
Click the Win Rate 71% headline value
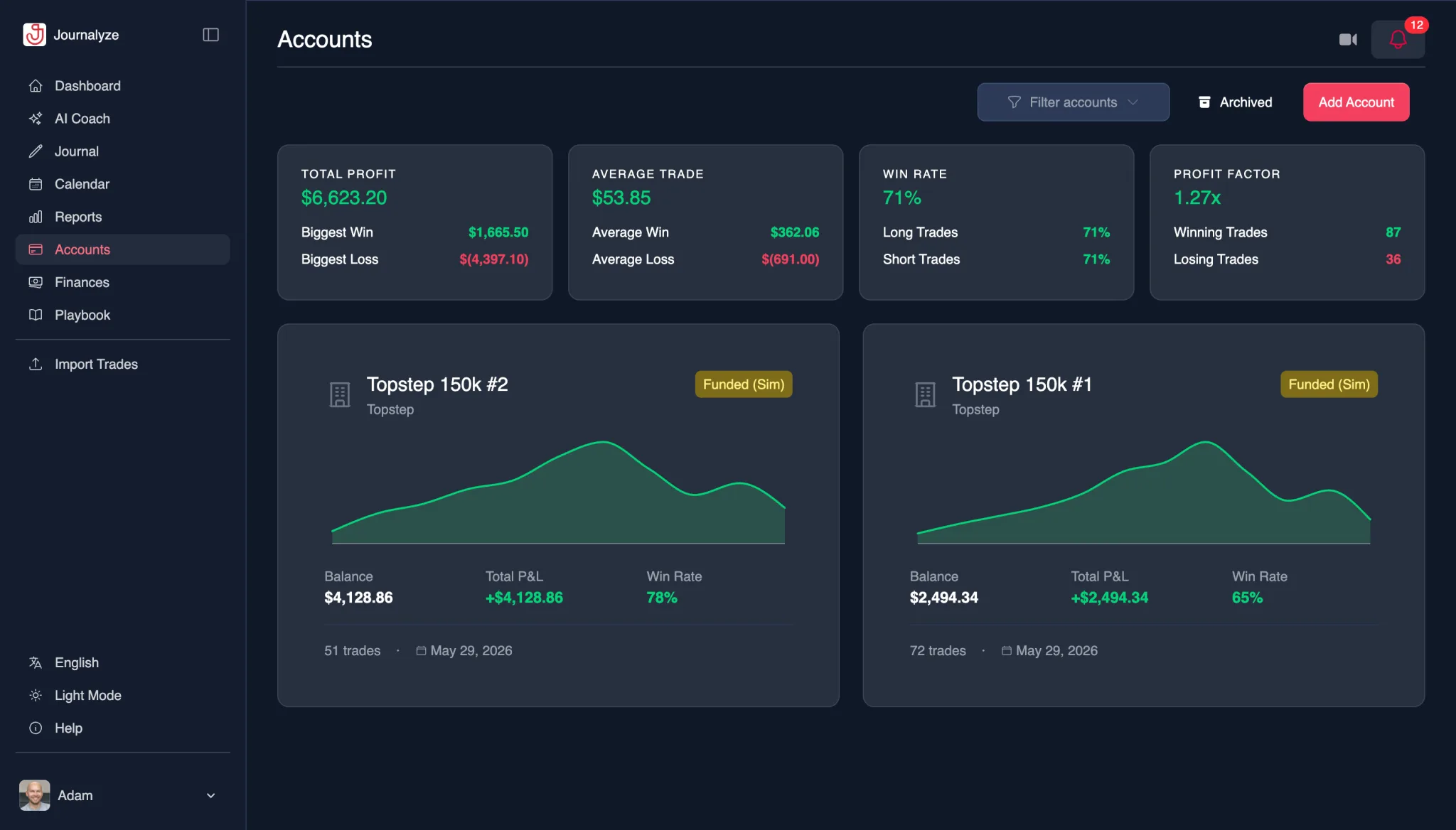point(902,198)
